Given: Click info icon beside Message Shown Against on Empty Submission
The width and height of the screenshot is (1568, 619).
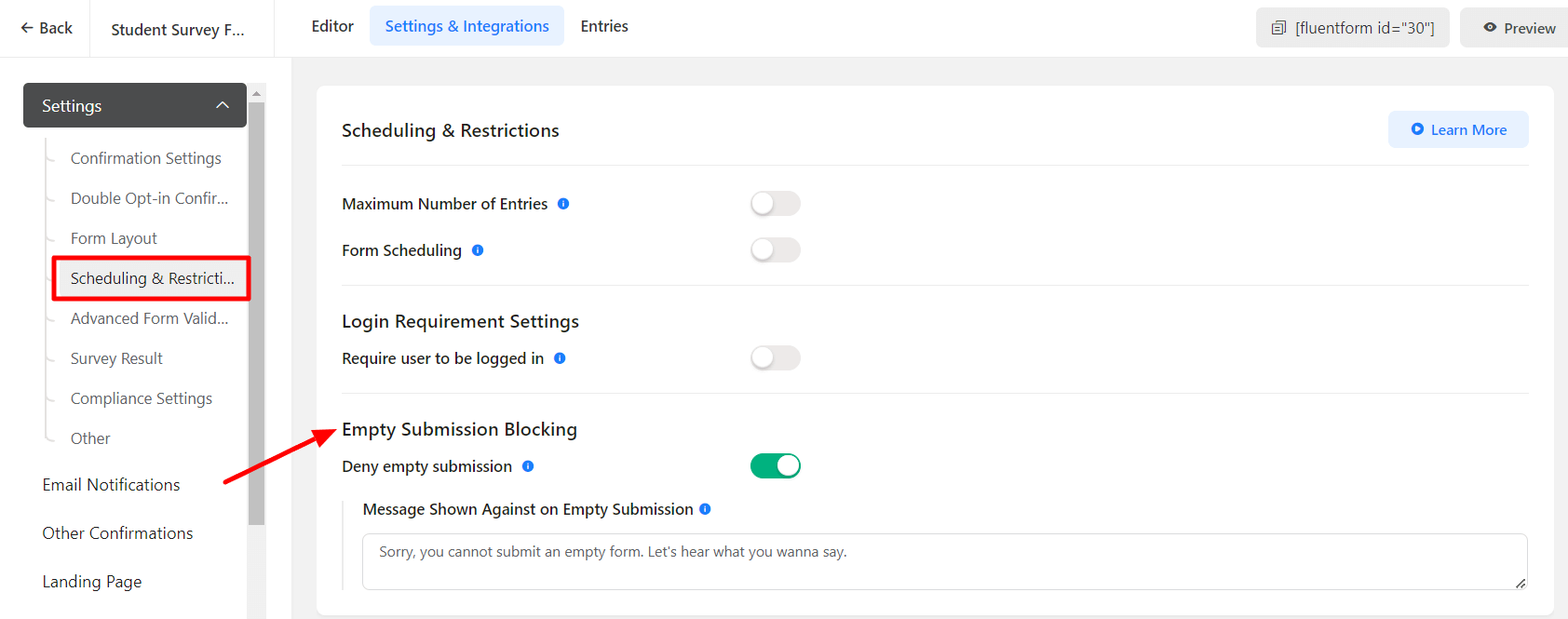Looking at the screenshot, I should point(705,509).
